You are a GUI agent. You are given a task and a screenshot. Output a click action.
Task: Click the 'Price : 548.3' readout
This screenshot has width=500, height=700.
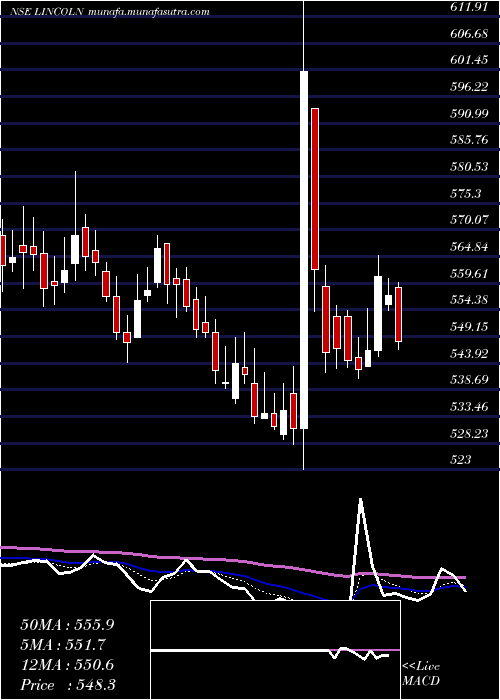click(67, 685)
